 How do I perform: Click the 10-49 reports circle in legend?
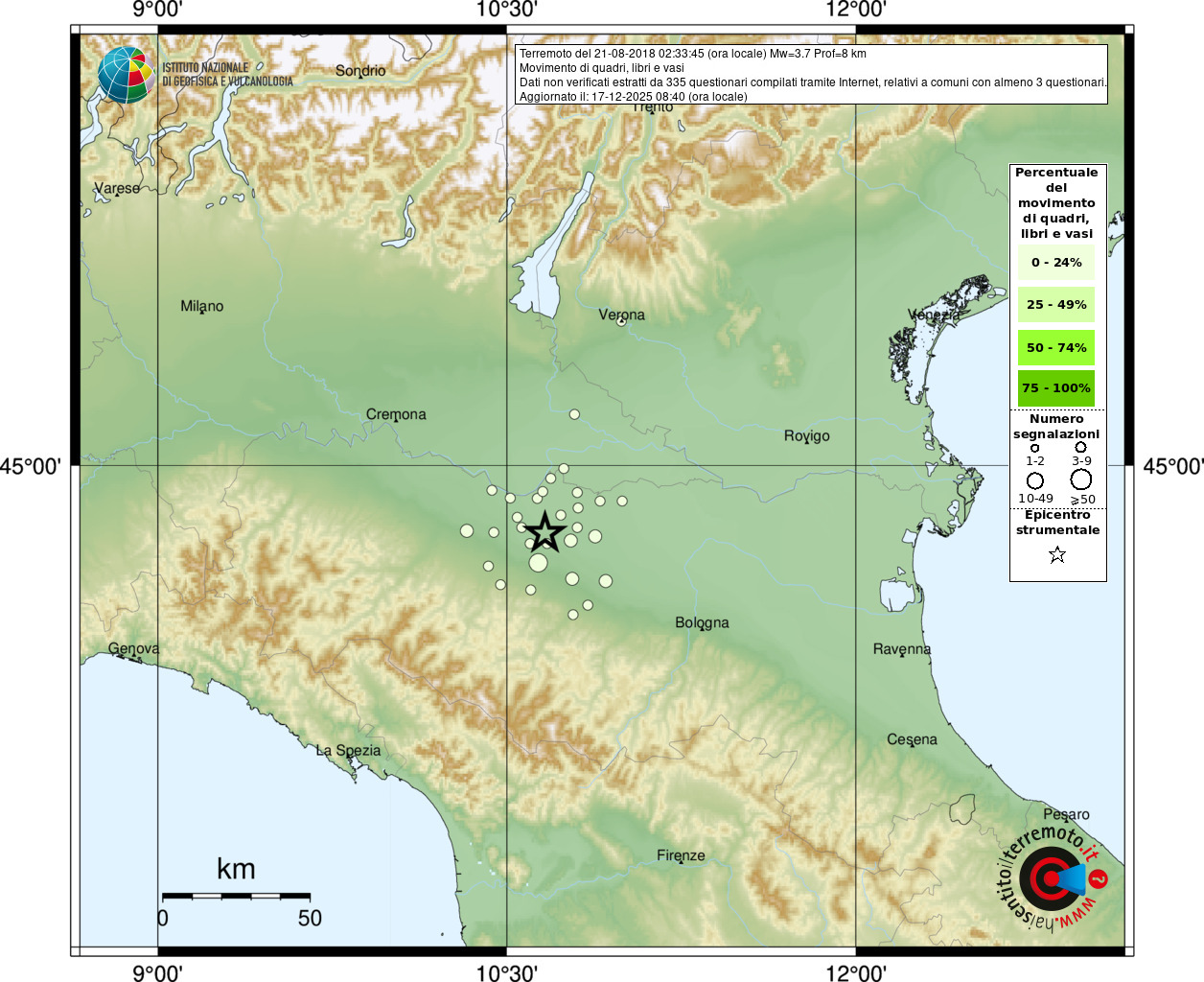coord(1035,480)
